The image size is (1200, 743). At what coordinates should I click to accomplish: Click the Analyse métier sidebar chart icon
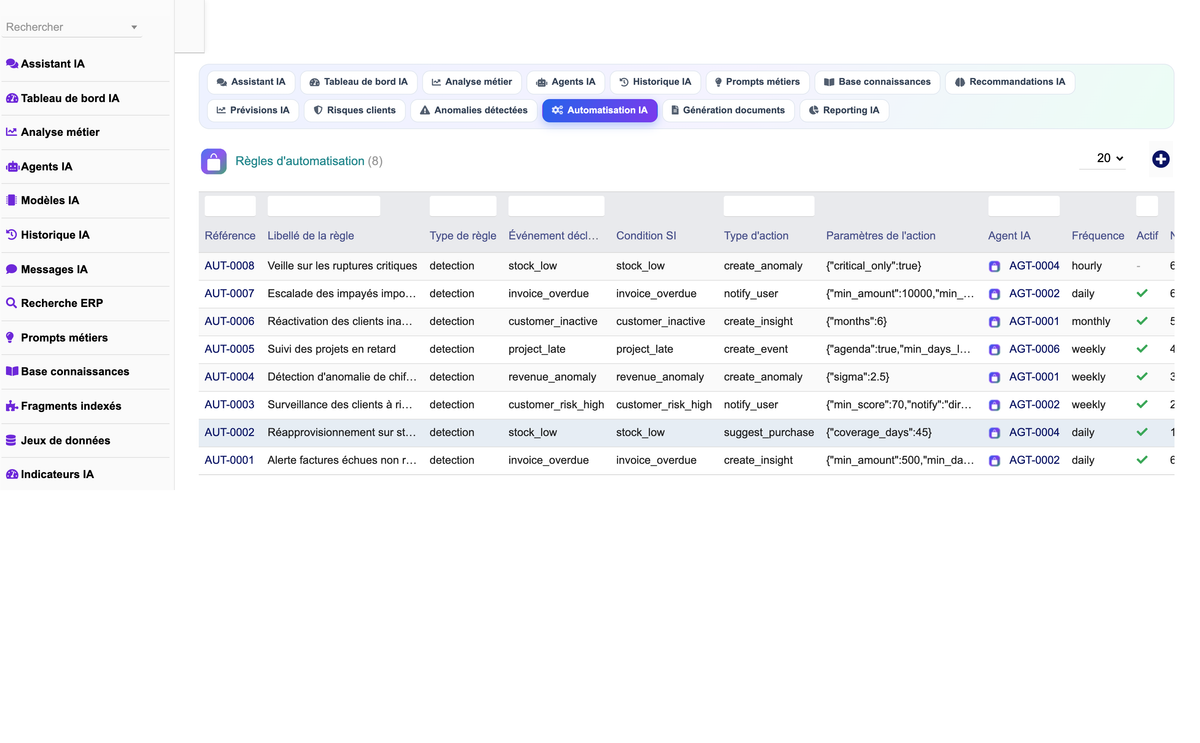12,132
